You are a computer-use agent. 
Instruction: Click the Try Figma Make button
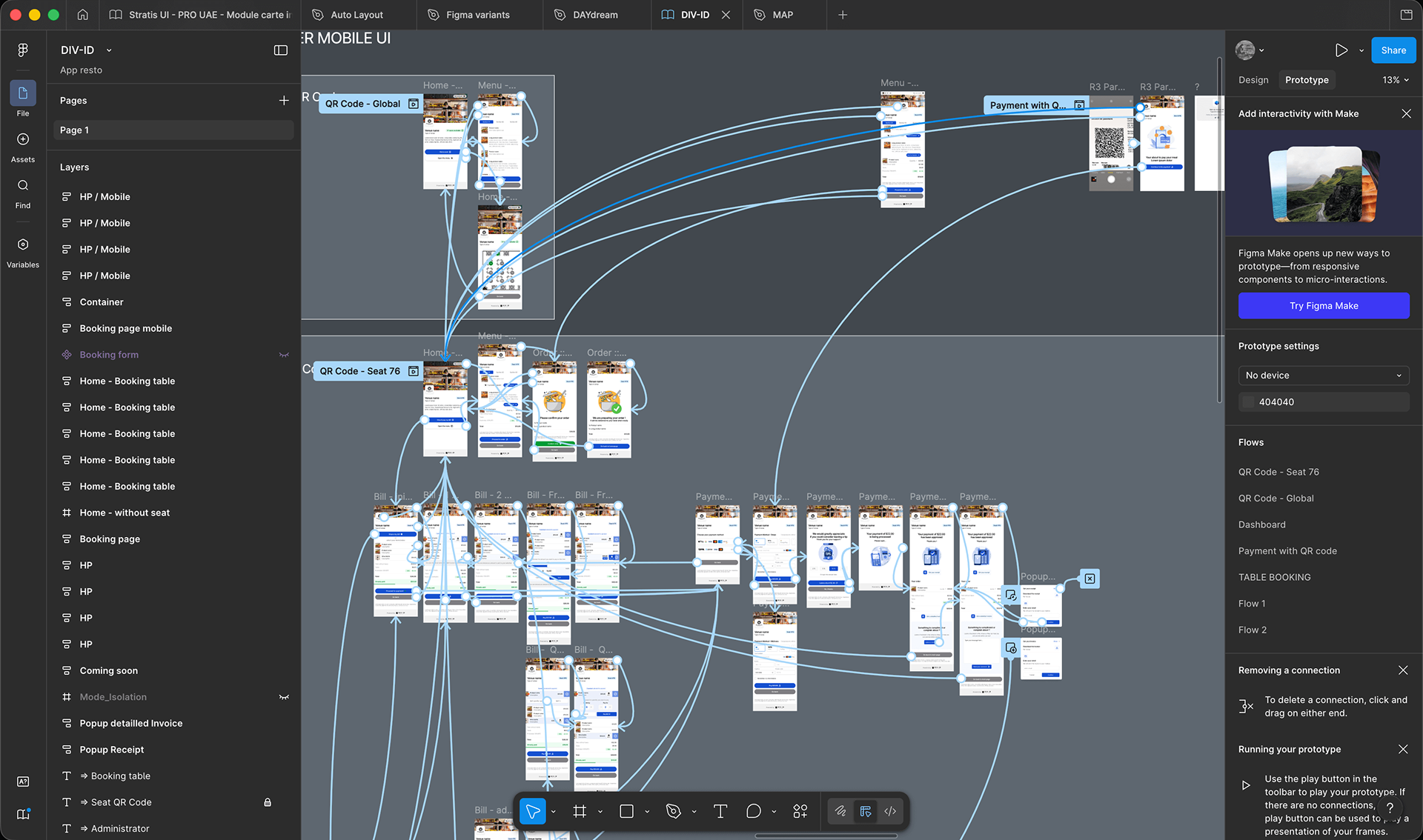point(1324,306)
